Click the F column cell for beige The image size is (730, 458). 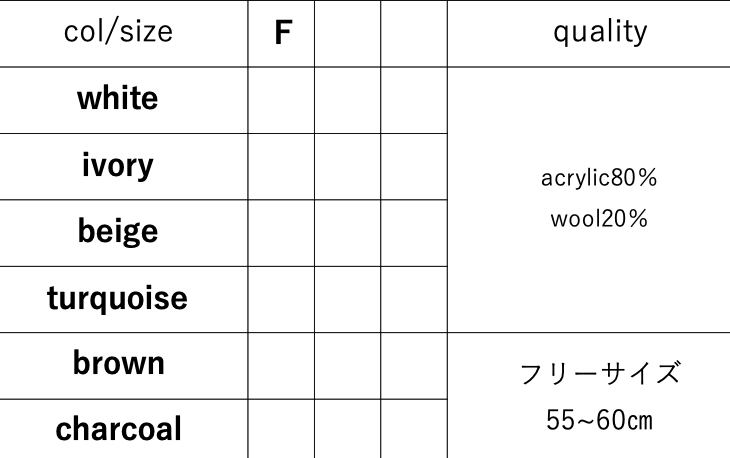(x=281, y=232)
